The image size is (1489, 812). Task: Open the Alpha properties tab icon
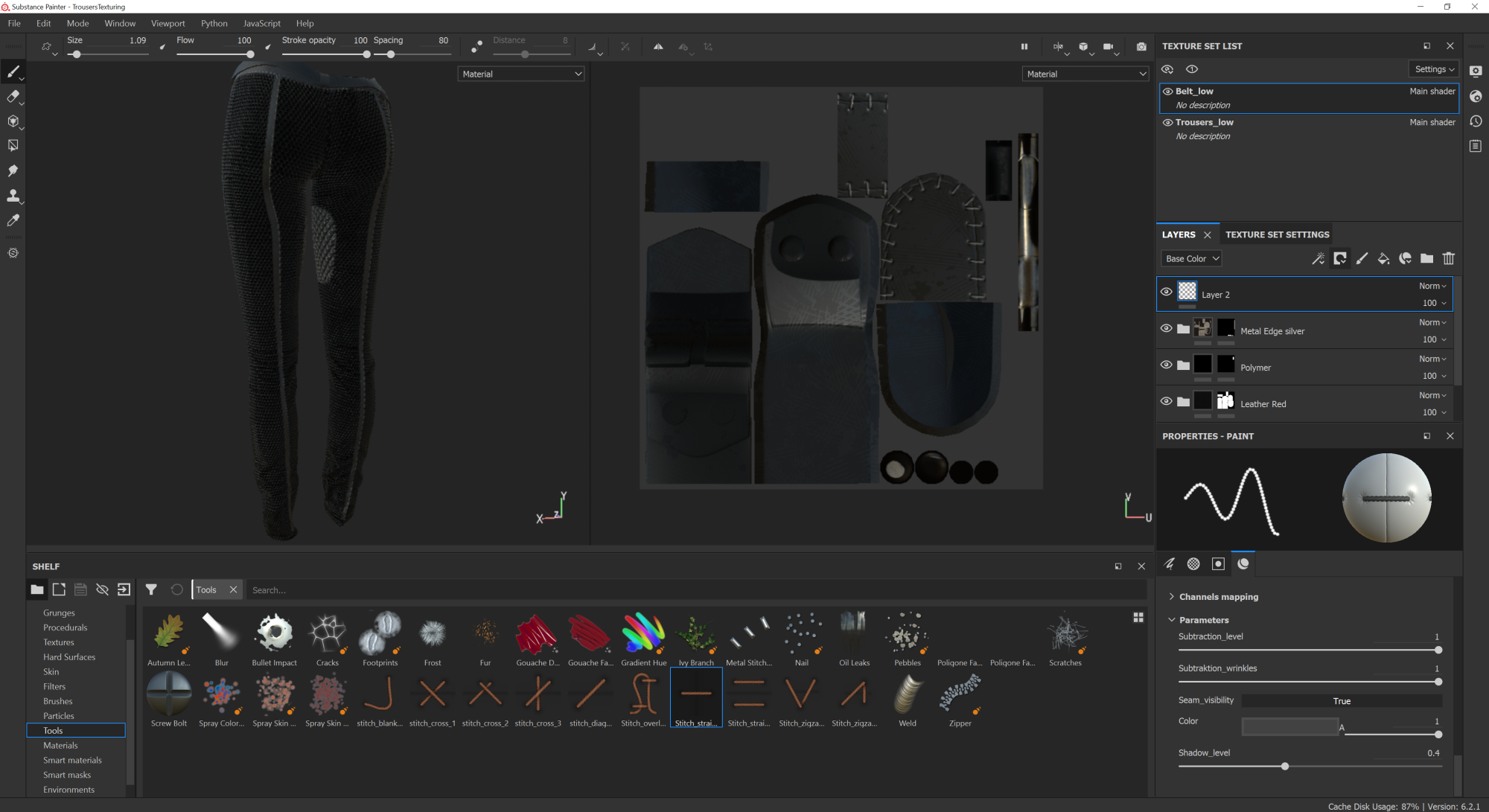(x=1193, y=563)
